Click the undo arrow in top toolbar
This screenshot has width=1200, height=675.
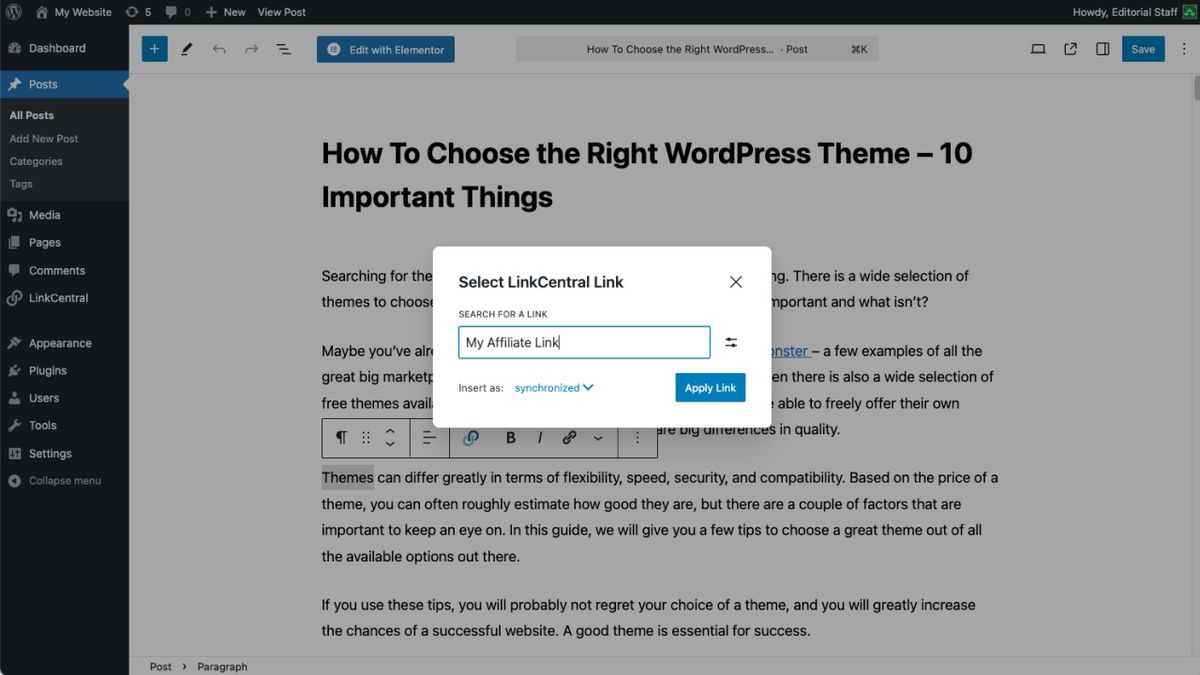219,48
